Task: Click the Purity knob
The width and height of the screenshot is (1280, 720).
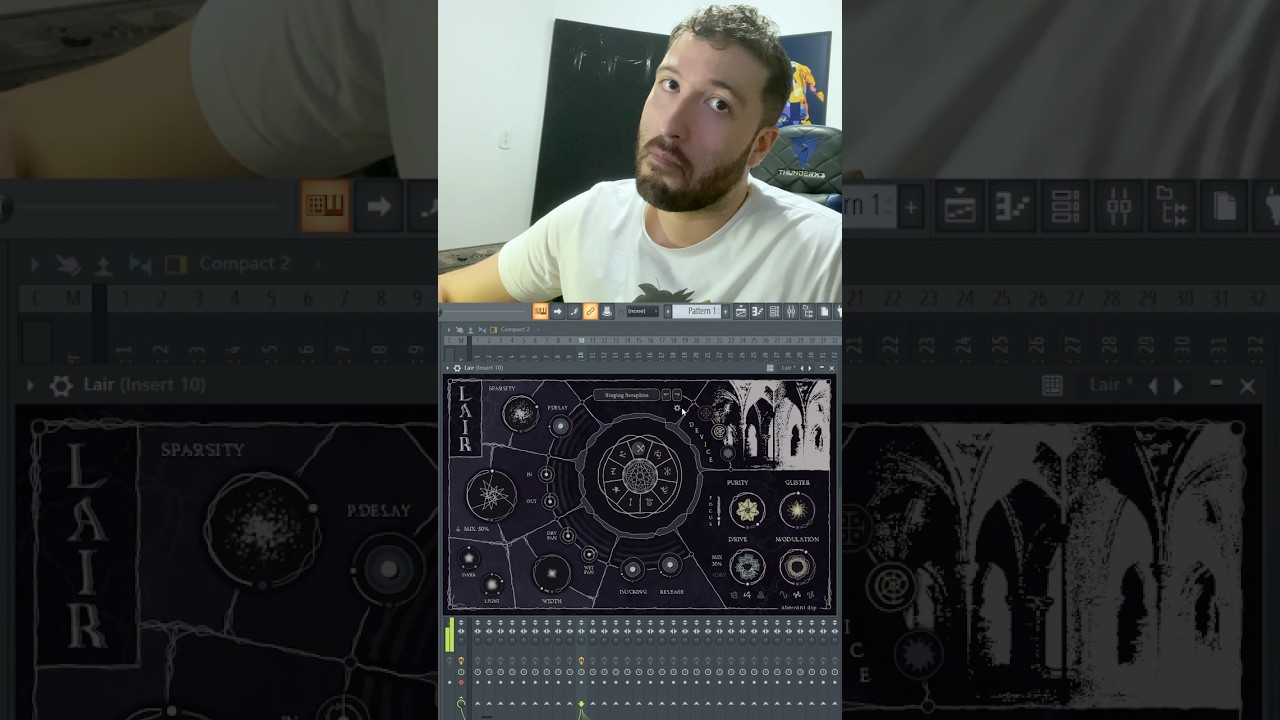Action: [746, 511]
